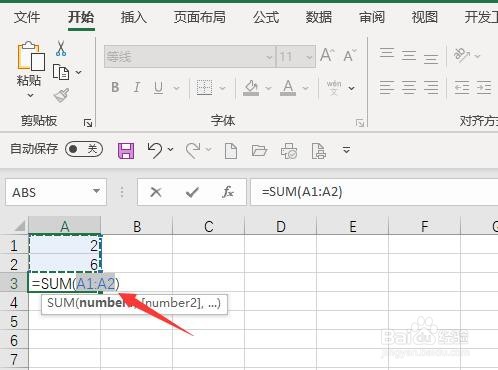Screen dimensions: 498x370
Task: Switch to the 数据 tab
Action: click(x=319, y=17)
